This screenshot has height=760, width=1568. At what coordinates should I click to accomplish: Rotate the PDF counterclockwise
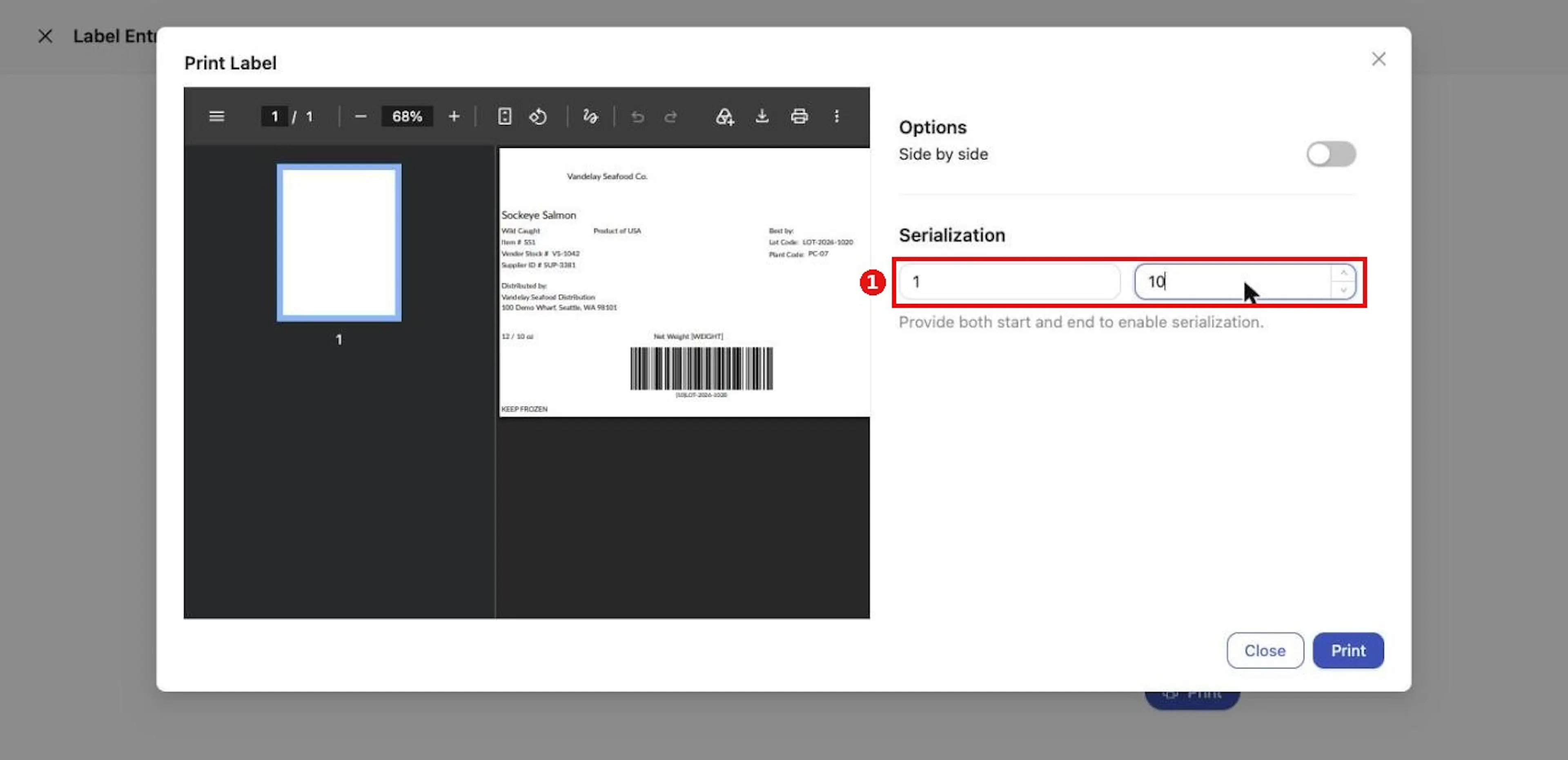538,116
